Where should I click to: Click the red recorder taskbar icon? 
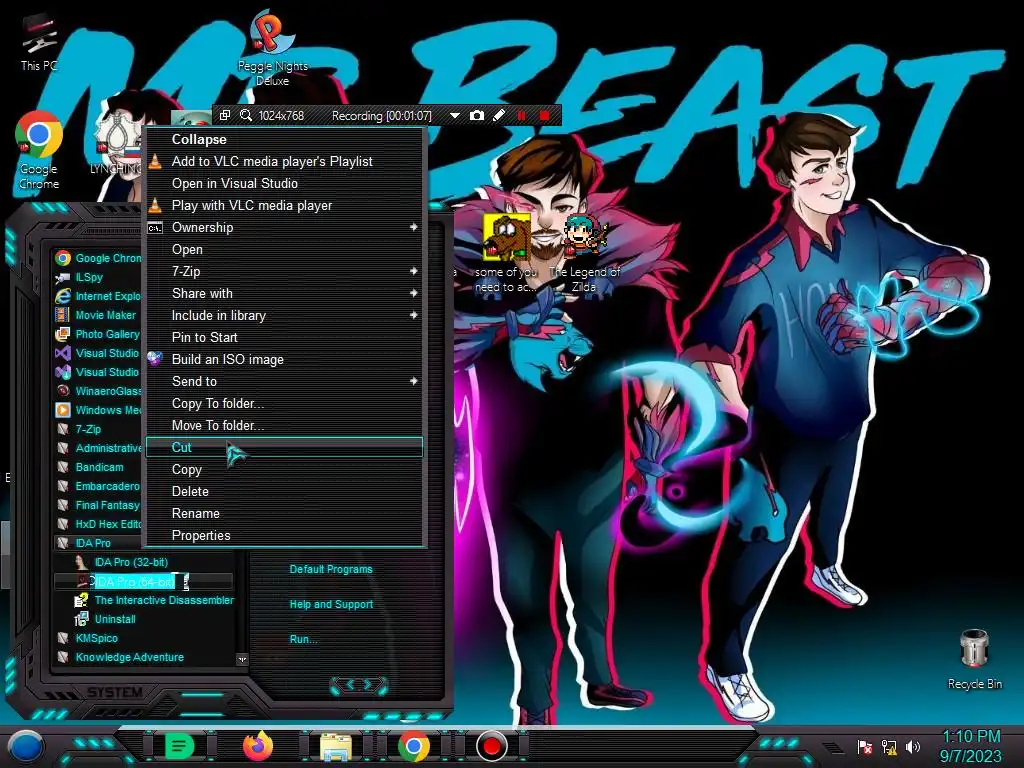coord(492,746)
